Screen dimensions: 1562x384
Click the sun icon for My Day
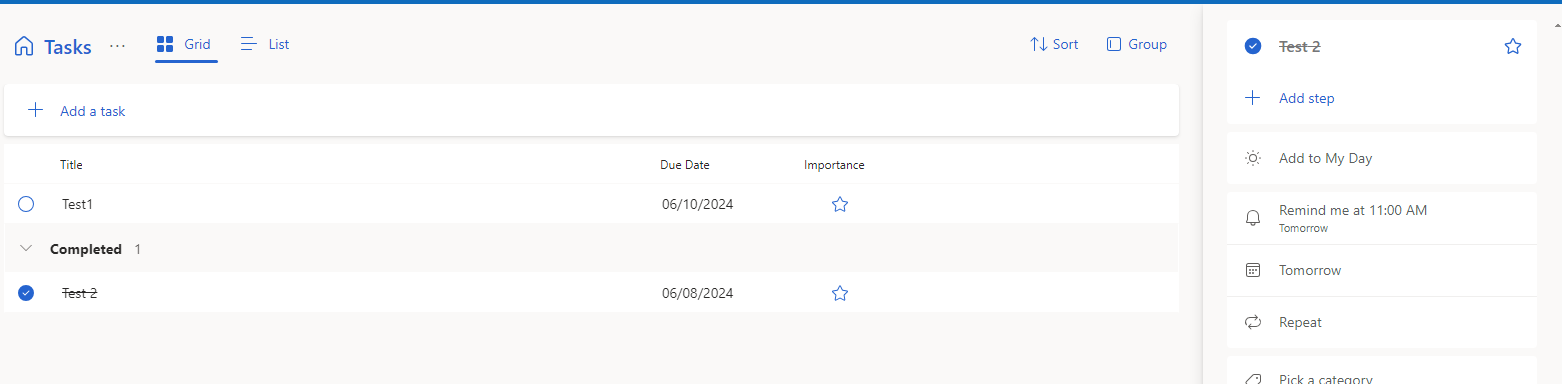(x=1253, y=158)
